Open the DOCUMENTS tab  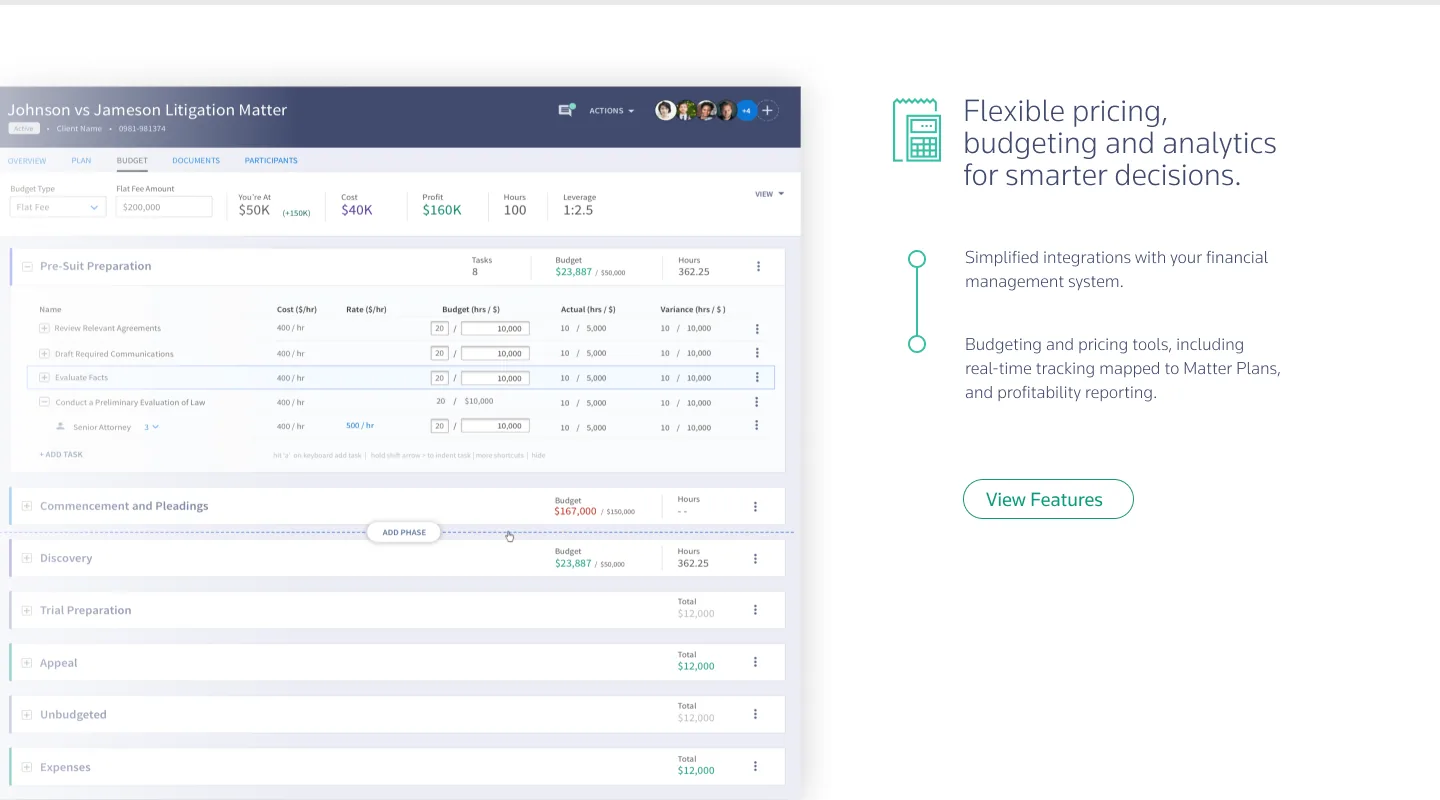(x=196, y=160)
